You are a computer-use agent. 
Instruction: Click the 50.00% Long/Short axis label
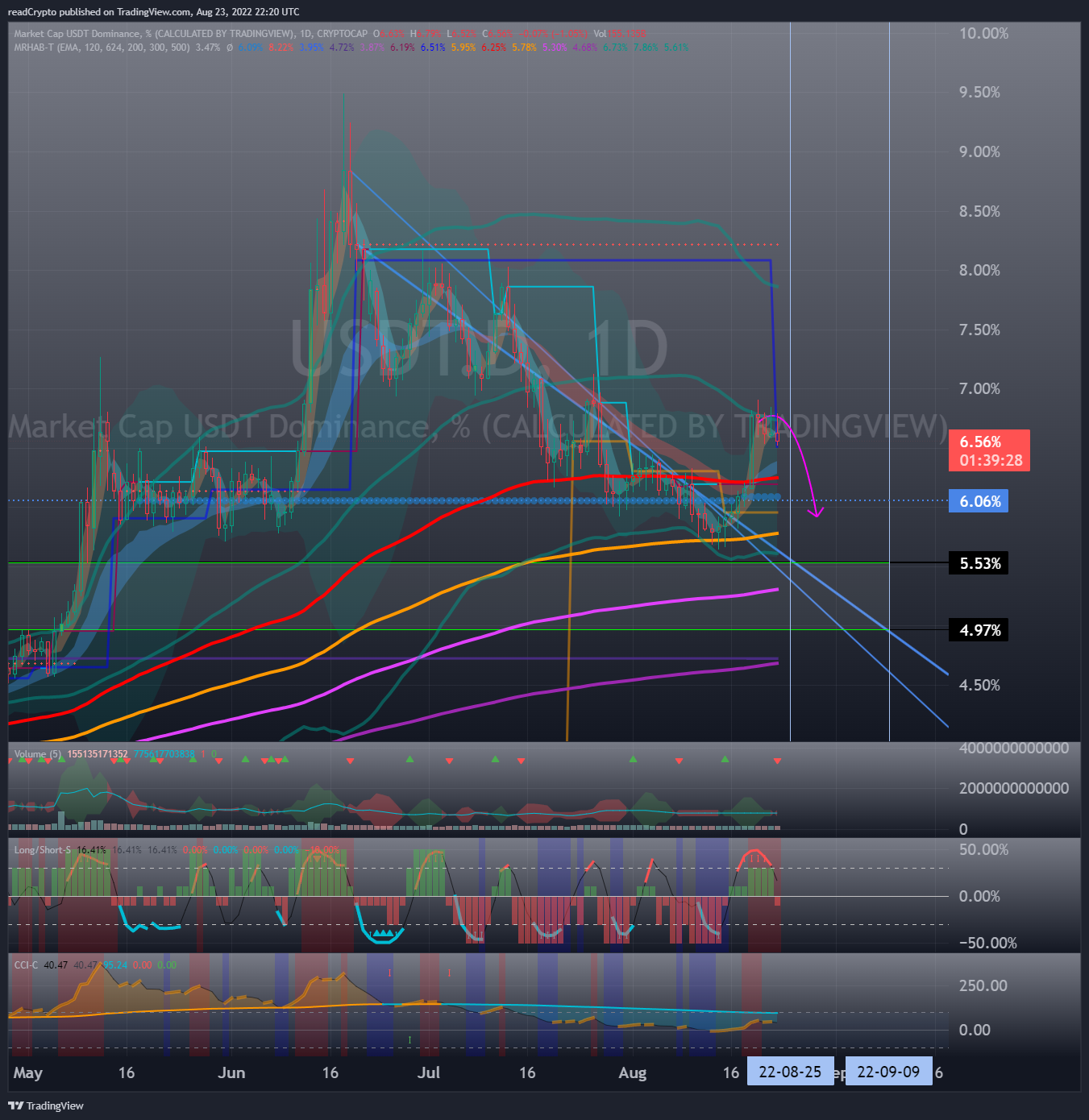point(983,849)
